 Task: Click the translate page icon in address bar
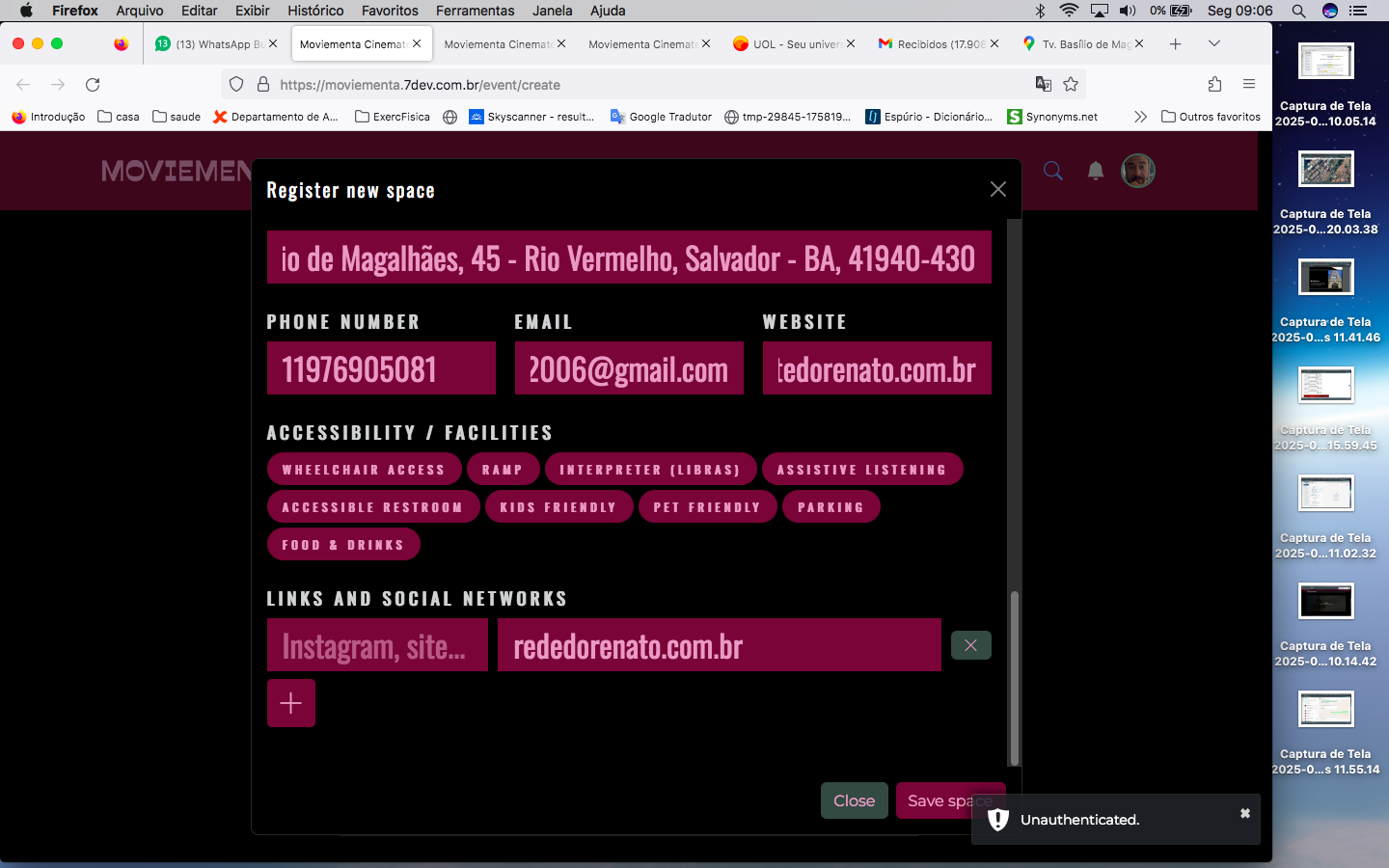[1043, 85]
